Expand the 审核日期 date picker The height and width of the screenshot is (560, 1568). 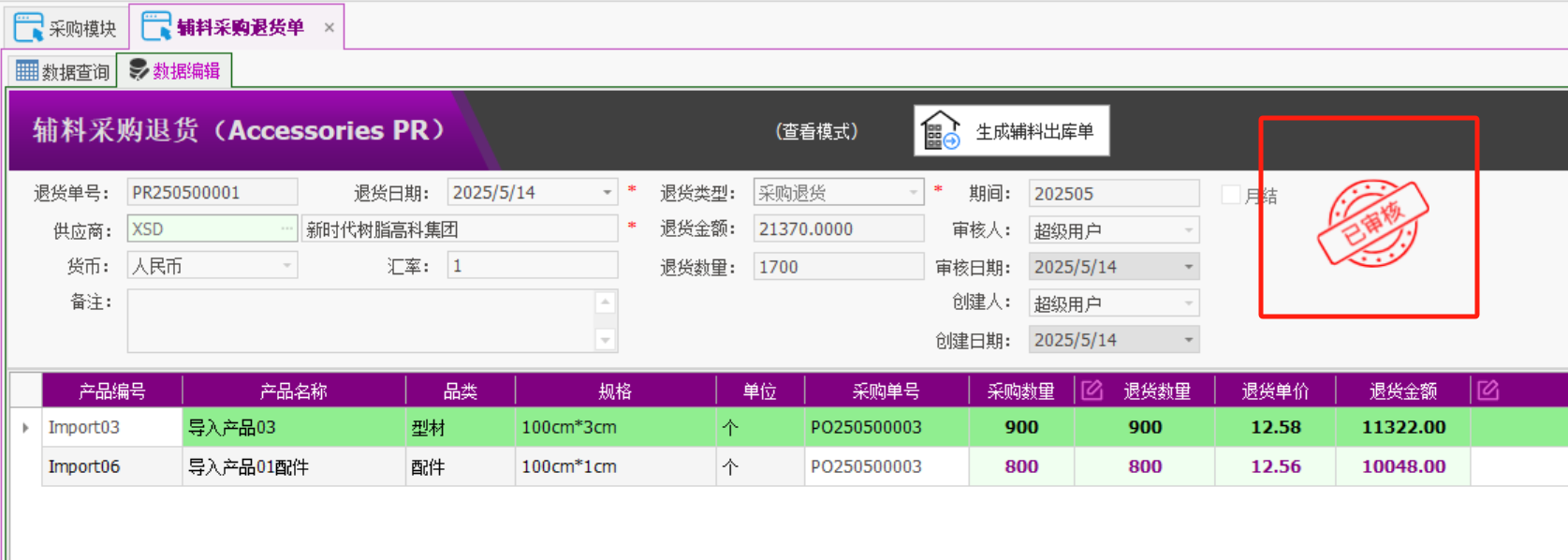(1188, 267)
